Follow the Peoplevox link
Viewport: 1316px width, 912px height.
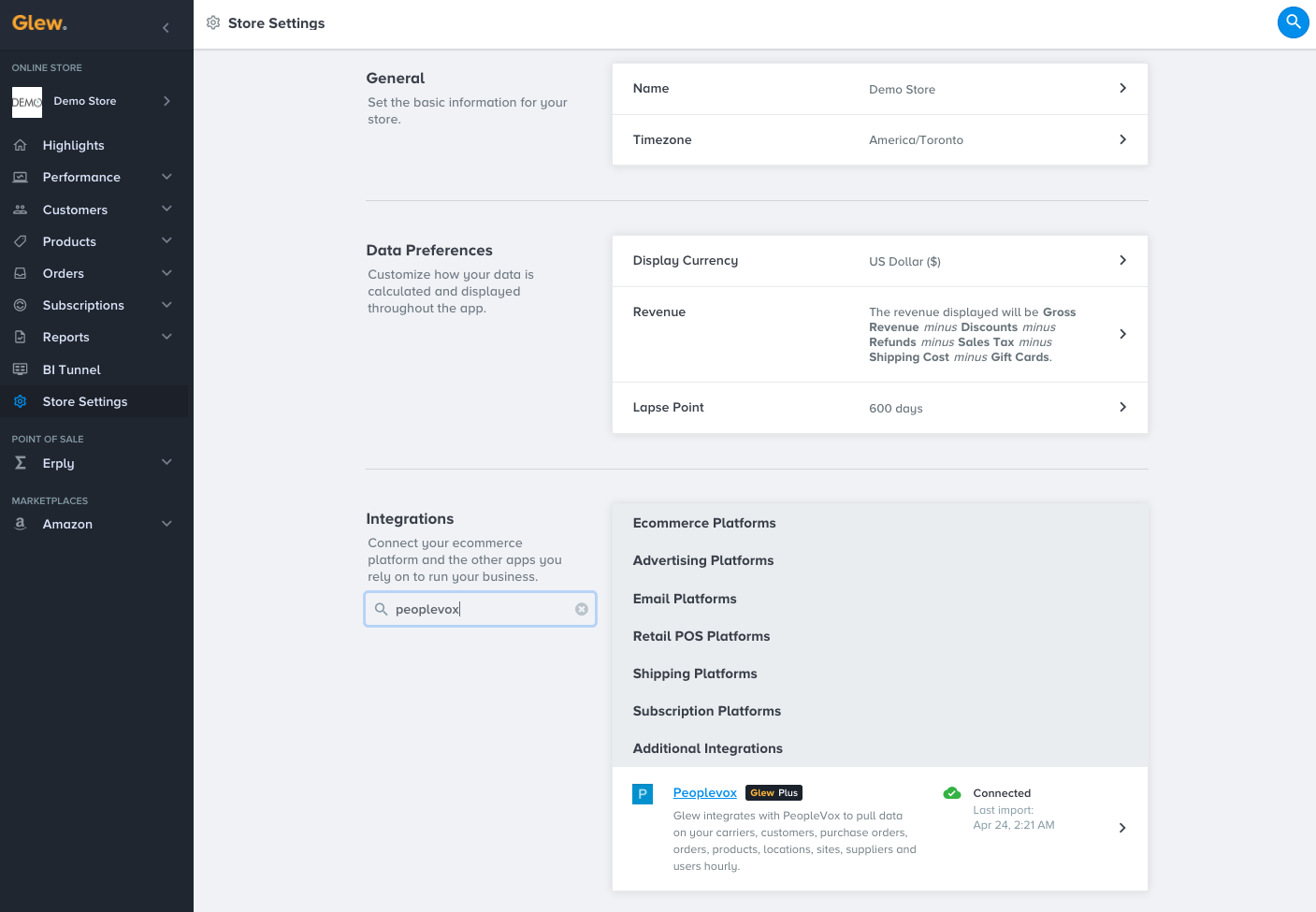[704, 793]
